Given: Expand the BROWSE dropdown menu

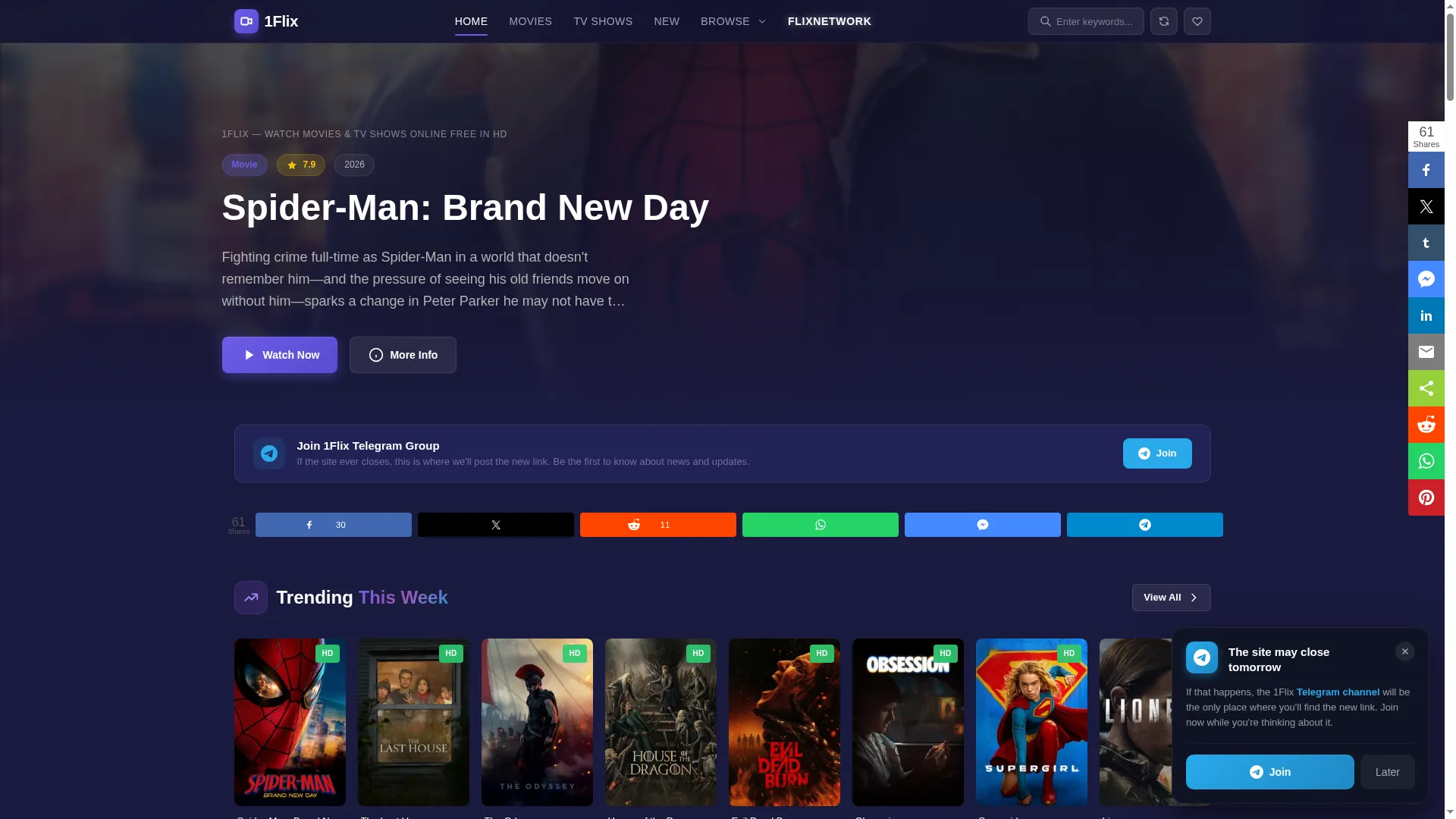Looking at the screenshot, I should point(733,21).
